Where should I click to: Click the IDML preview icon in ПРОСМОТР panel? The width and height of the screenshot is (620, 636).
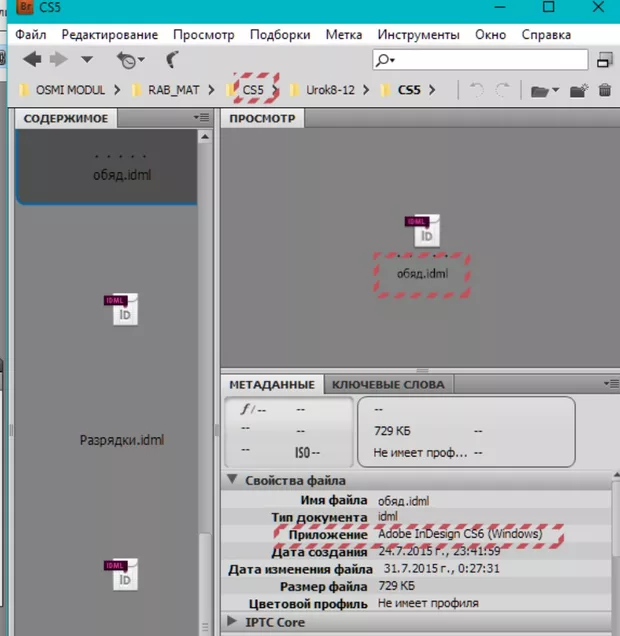pos(423,230)
